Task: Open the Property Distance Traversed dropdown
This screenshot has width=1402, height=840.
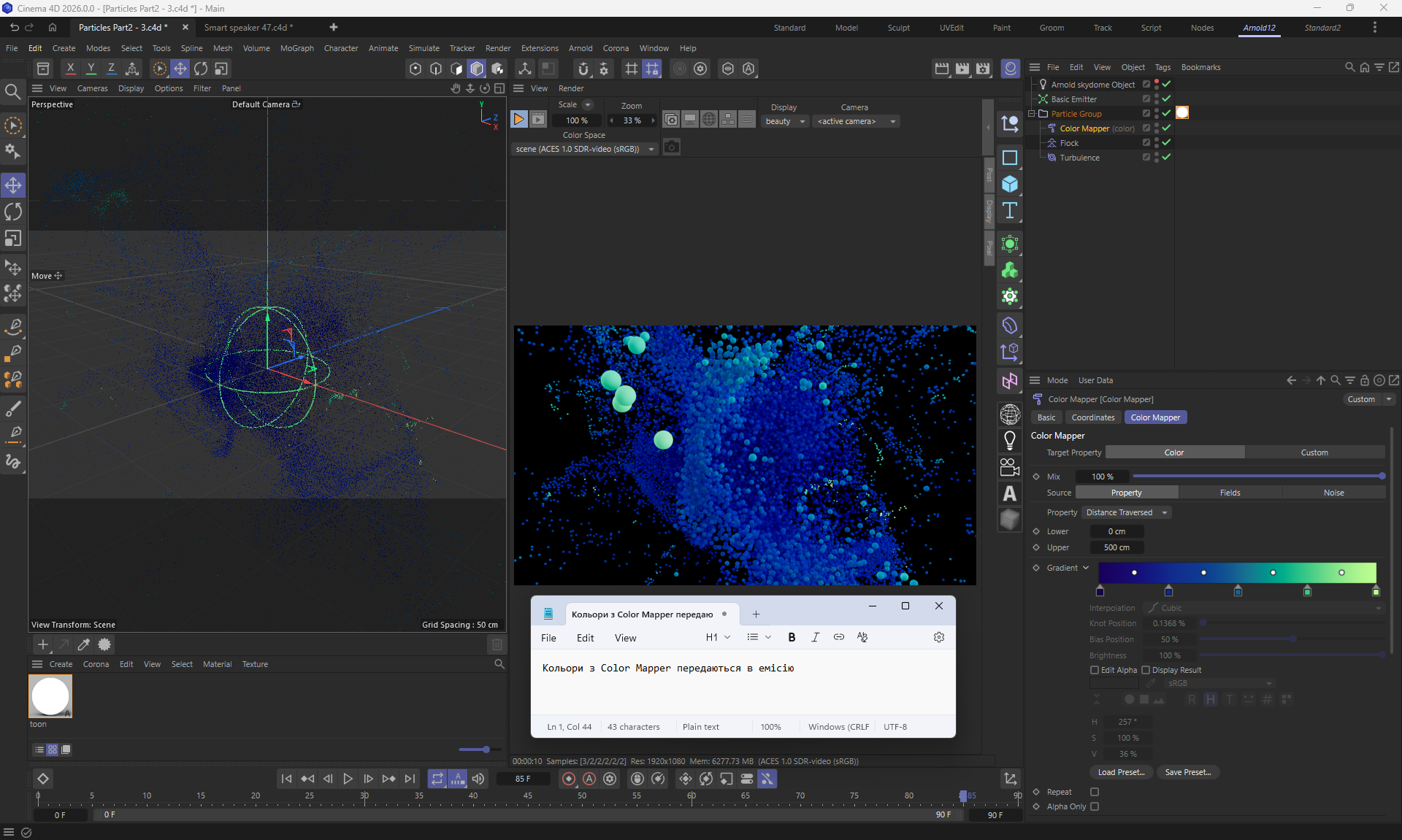Action: click(x=1126, y=512)
